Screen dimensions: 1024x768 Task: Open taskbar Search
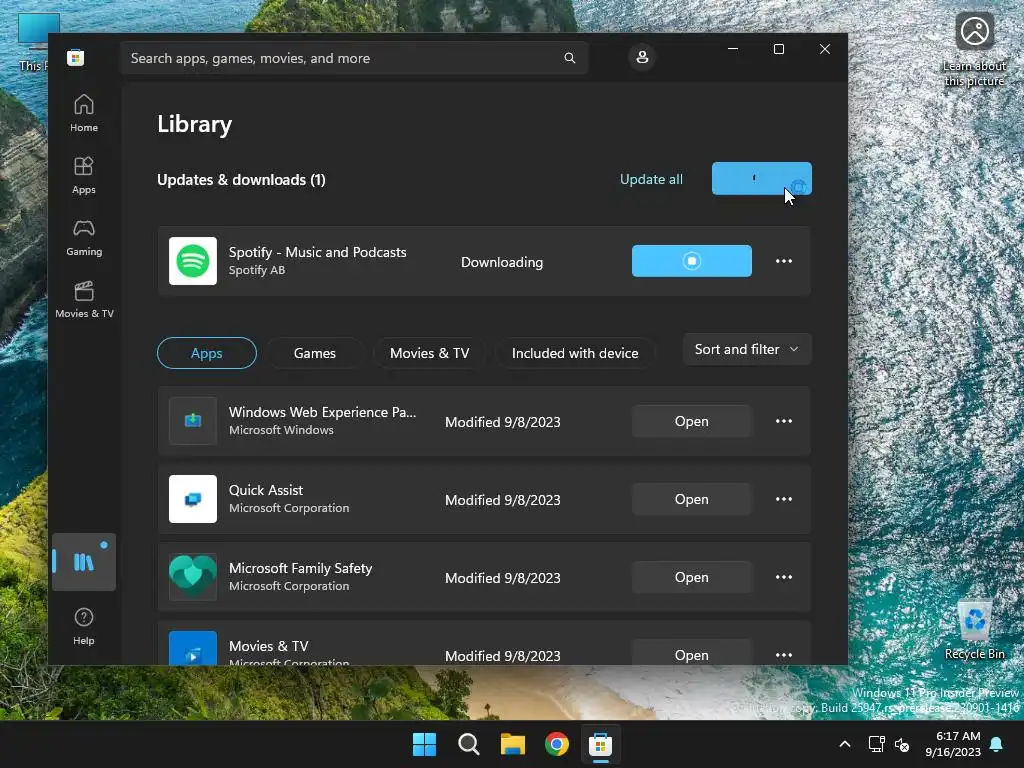click(468, 744)
